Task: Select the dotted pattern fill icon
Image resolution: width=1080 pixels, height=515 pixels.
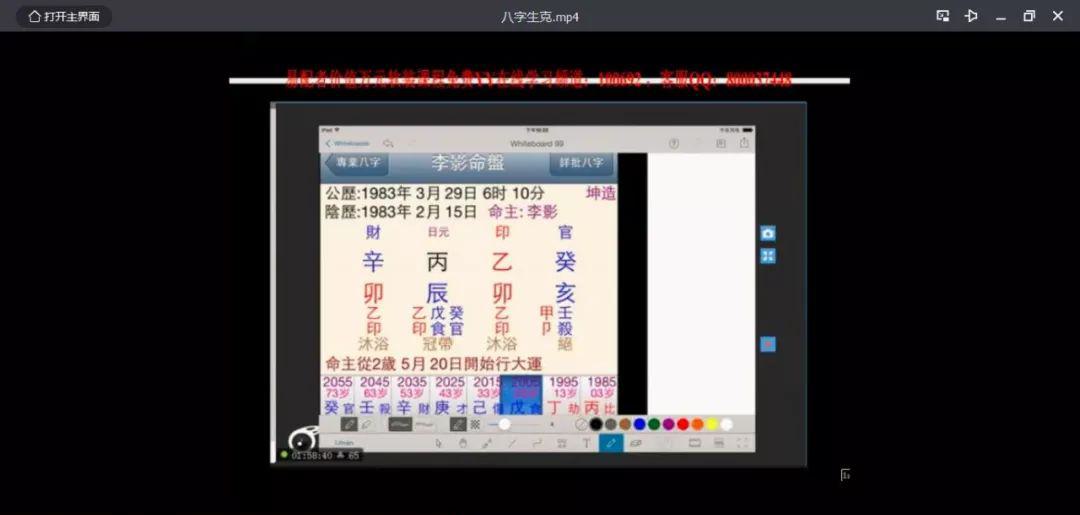Action: (475, 424)
